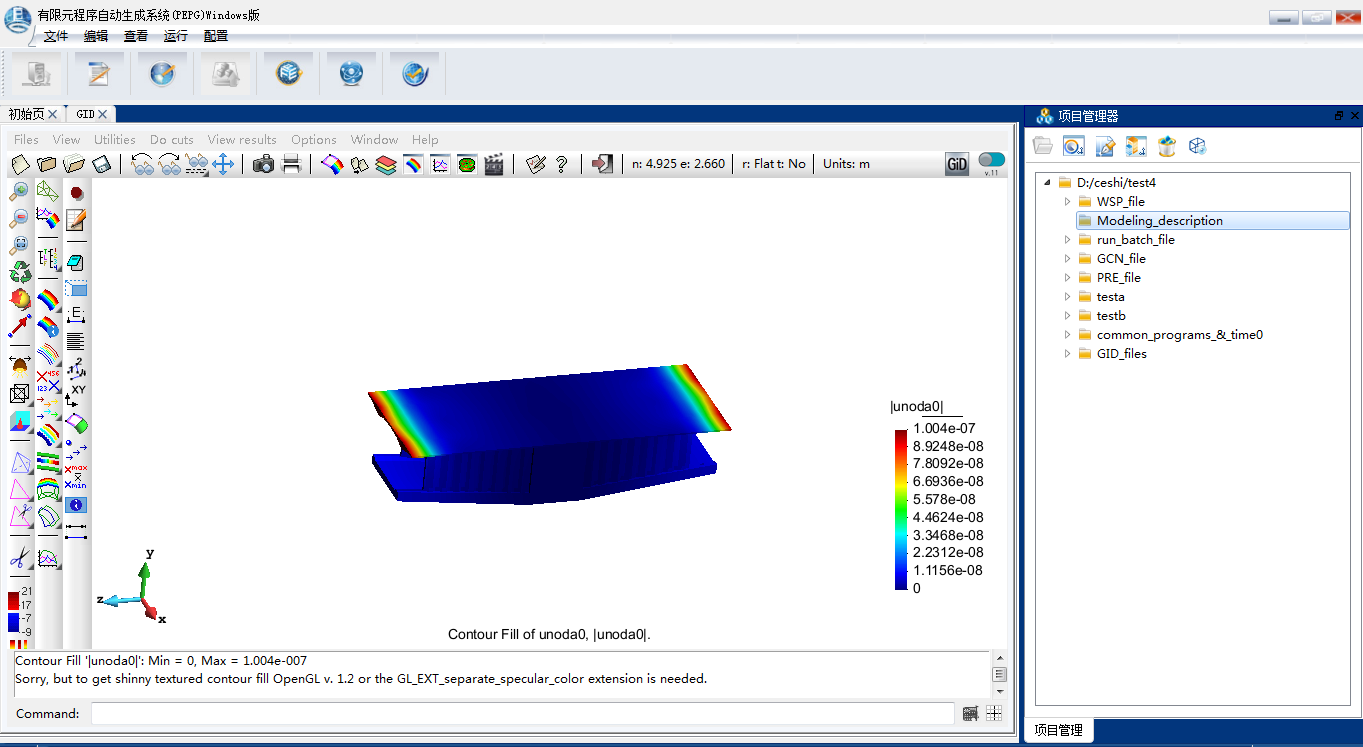Click the notepad with pencil icon
The width and height of the screenshot is (1363, 747).
coord(76,219)
